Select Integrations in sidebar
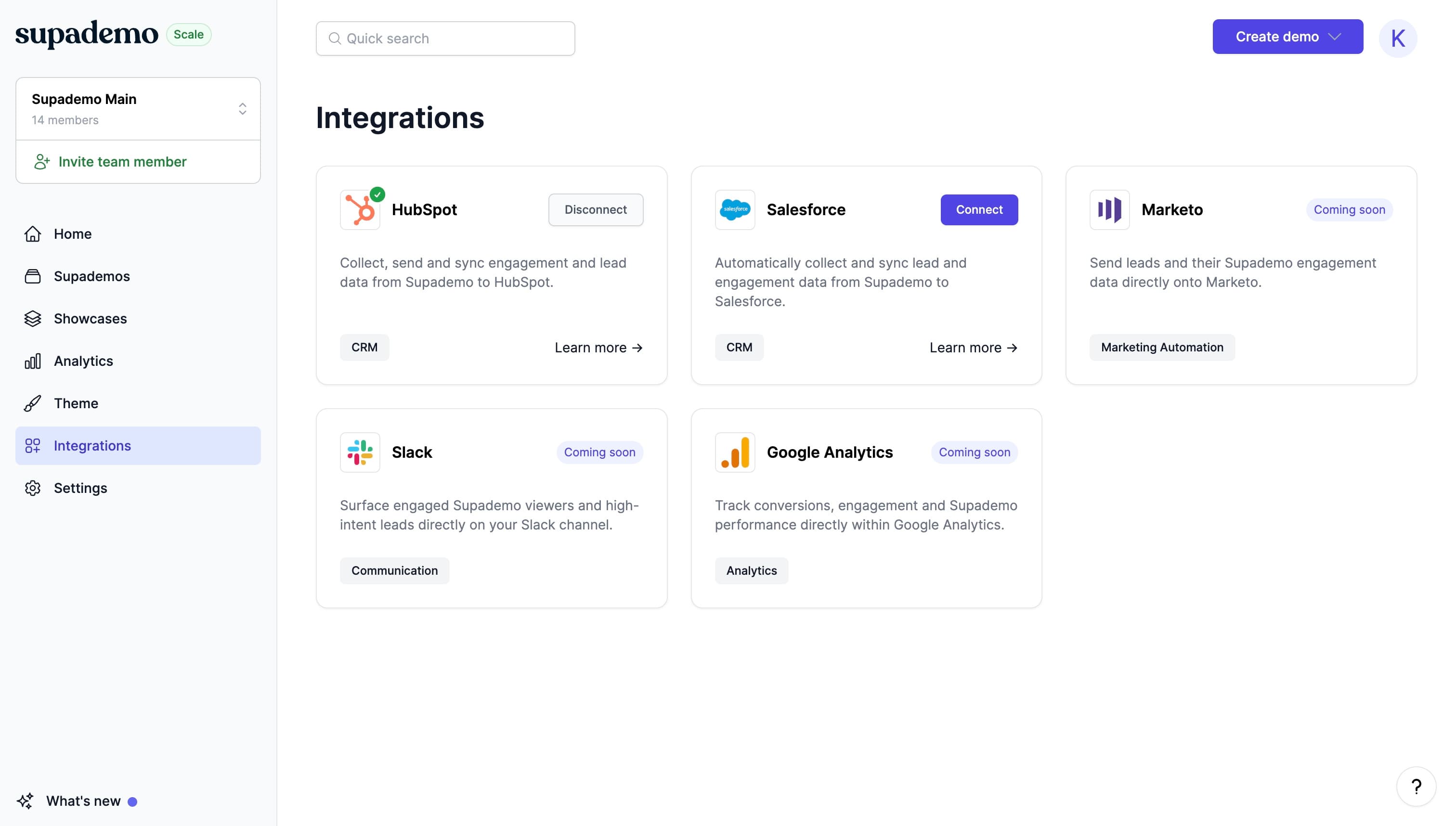 138,446
